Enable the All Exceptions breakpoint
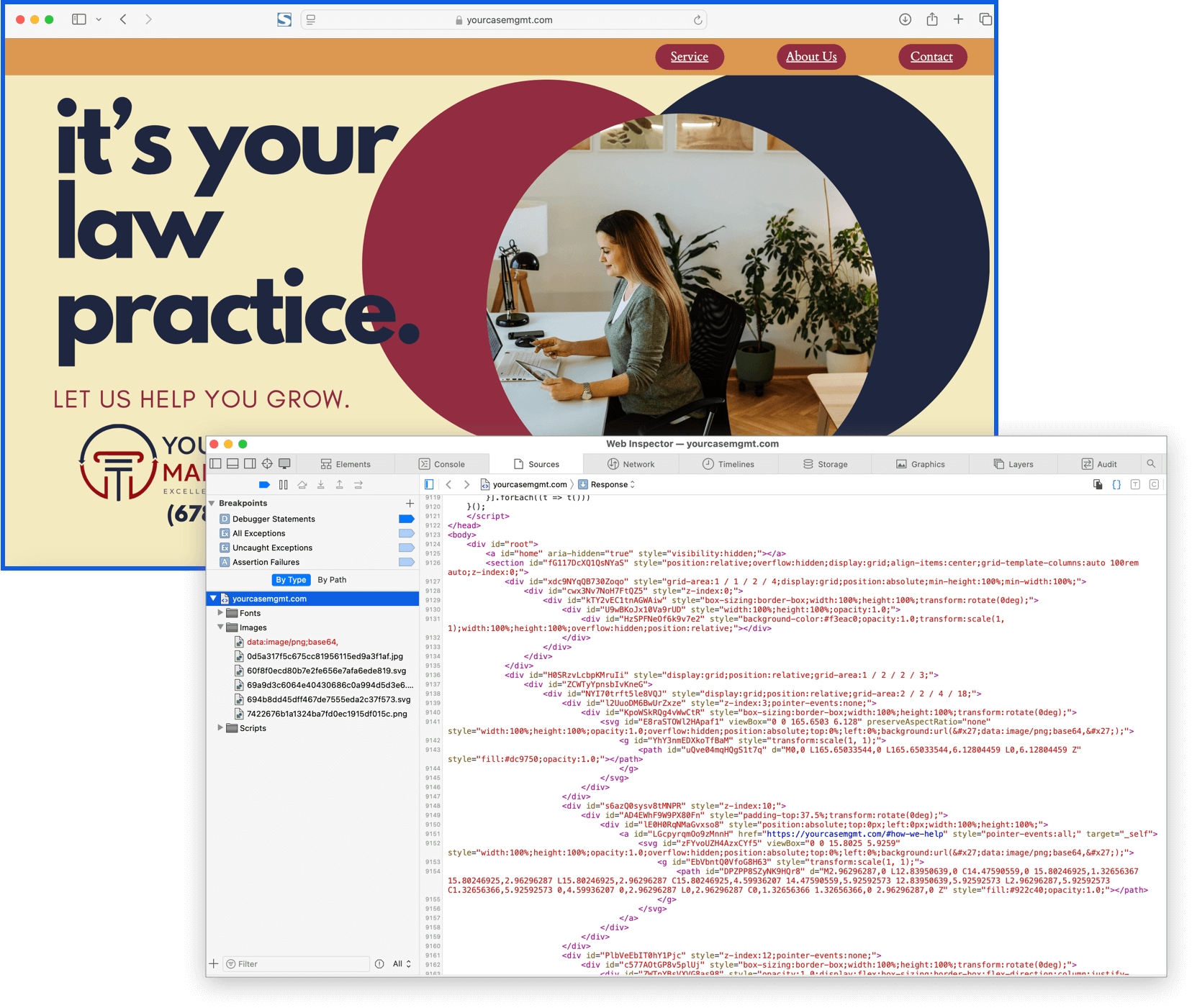 click(x=406, y=533)
